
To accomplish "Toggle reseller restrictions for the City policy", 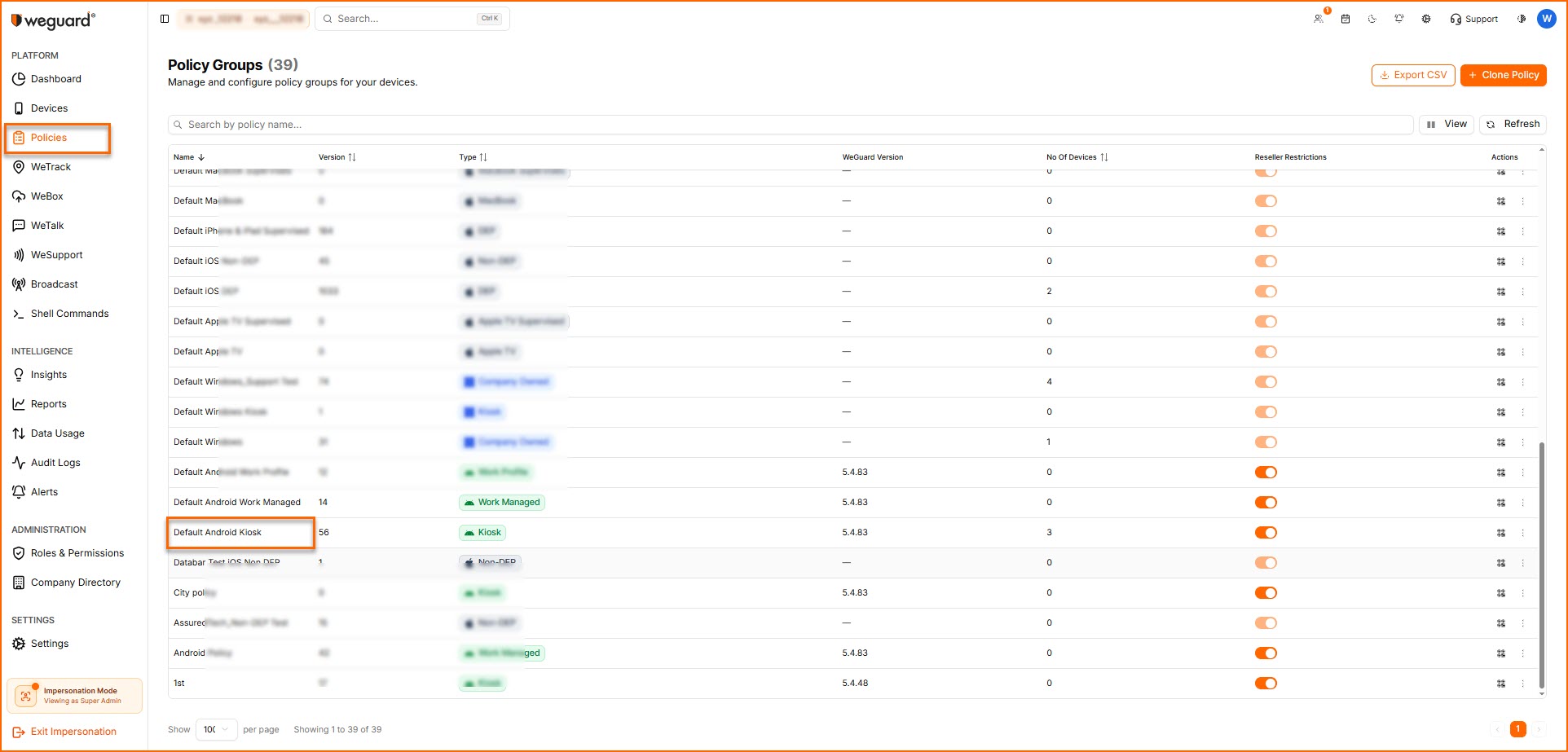I will (1266, 593).
